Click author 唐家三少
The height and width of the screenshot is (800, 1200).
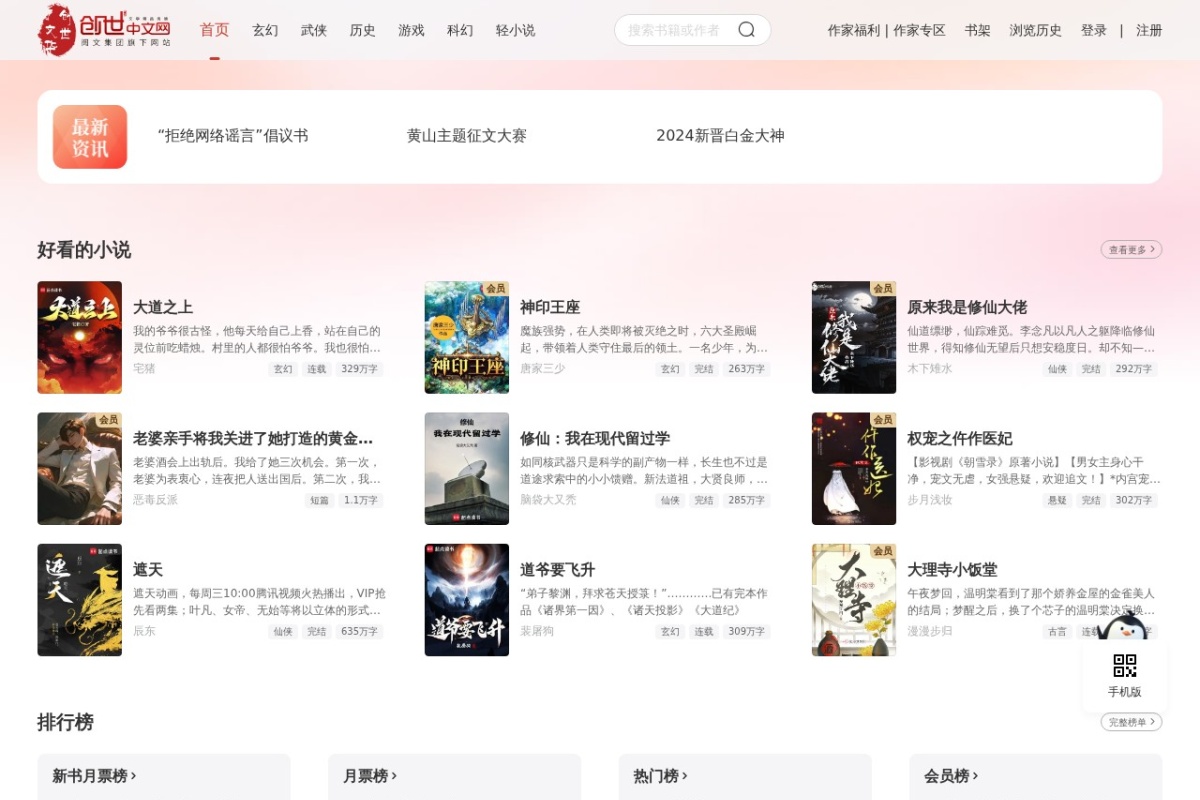tap(542, 368)
